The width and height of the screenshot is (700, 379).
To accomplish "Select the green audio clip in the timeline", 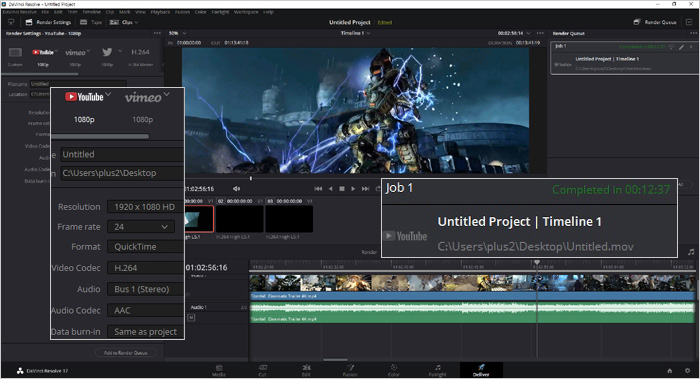I will click(x=472, y=312).
